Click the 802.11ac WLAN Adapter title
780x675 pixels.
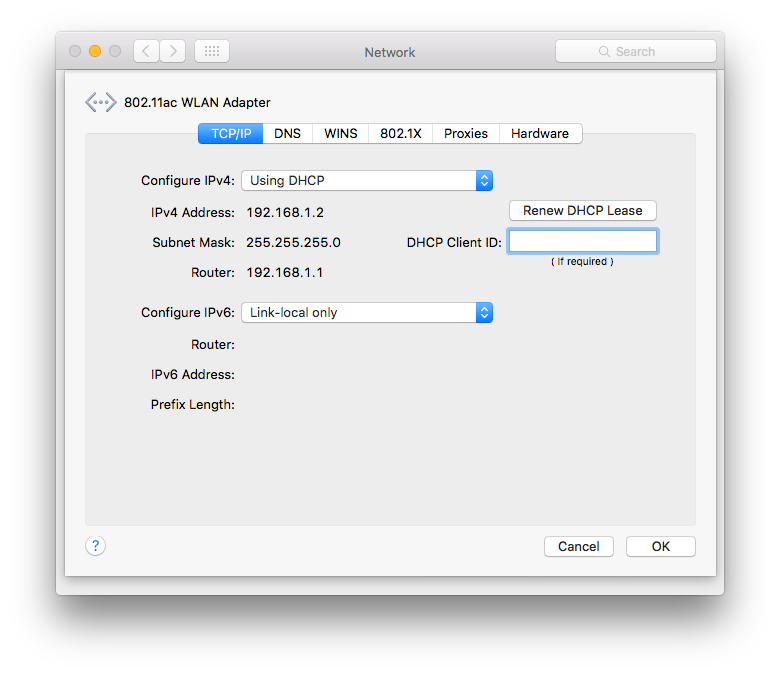197,102
